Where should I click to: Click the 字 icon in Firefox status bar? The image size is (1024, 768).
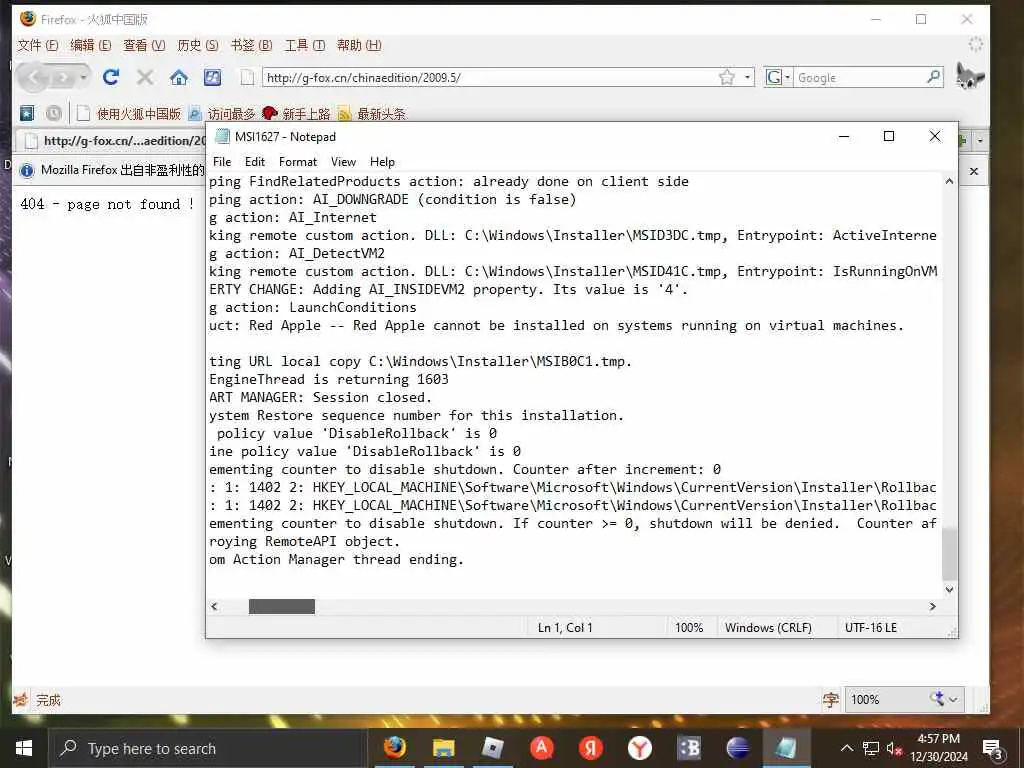coord(830,700)
